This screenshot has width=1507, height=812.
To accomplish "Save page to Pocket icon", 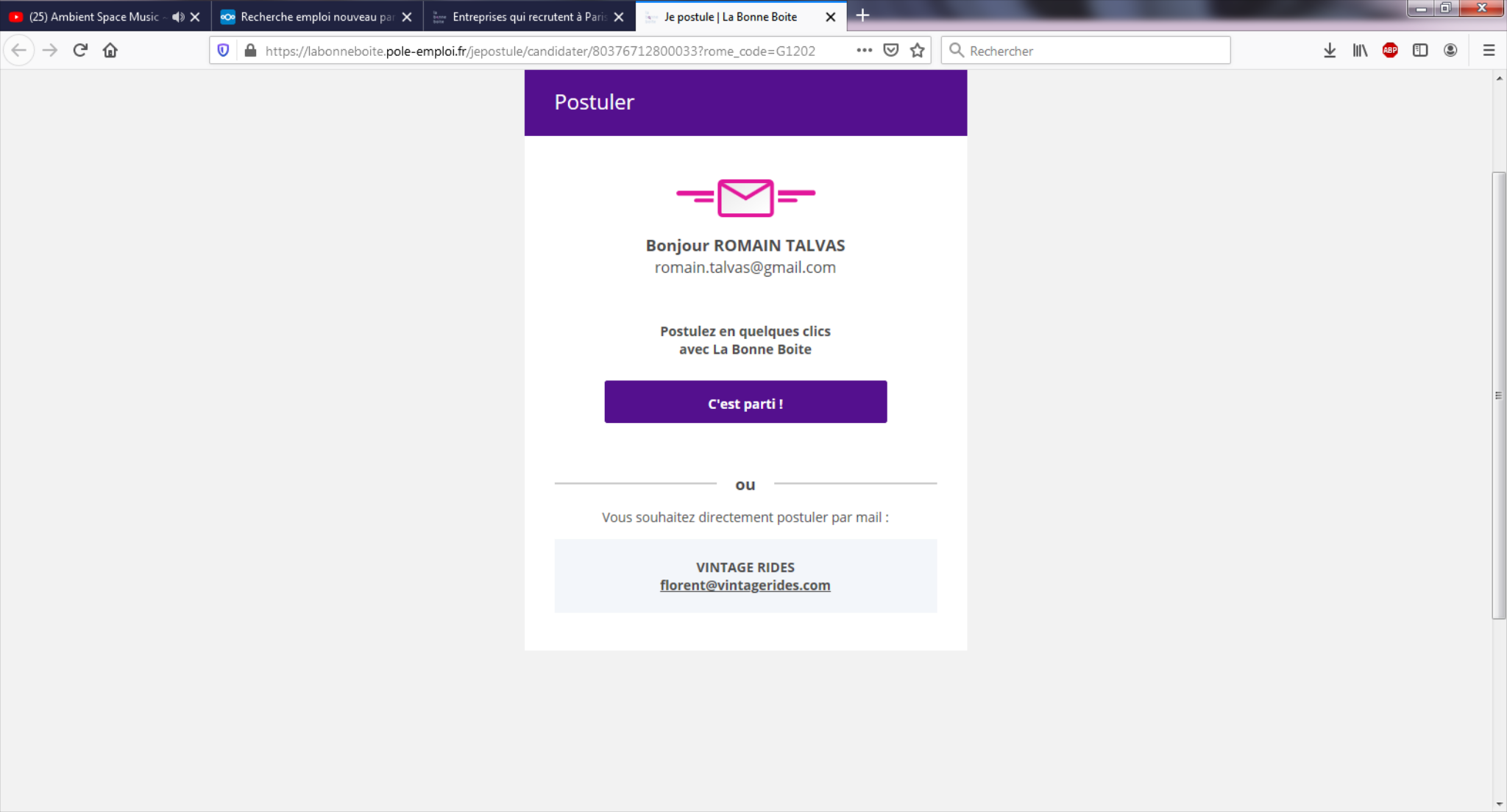I will (890, 50).
